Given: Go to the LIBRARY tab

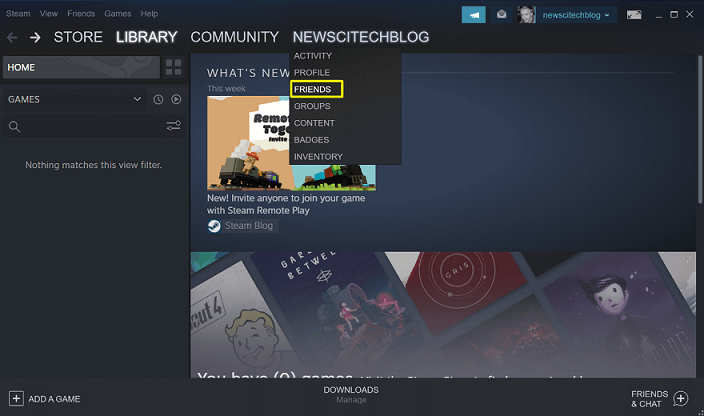Looking at the screenshot, I should pos(146,37).
